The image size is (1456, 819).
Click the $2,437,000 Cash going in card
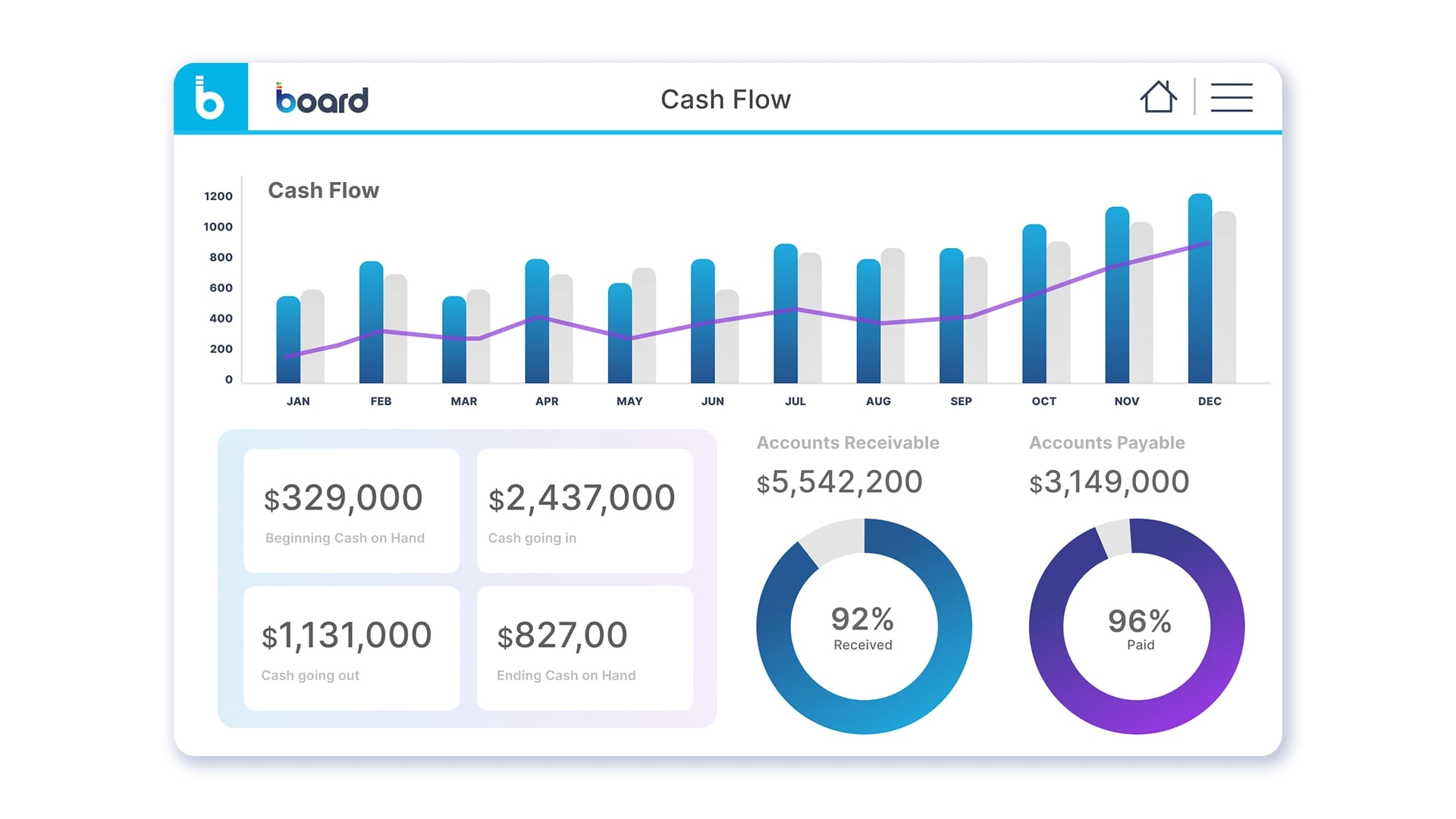tap(584, 510)
